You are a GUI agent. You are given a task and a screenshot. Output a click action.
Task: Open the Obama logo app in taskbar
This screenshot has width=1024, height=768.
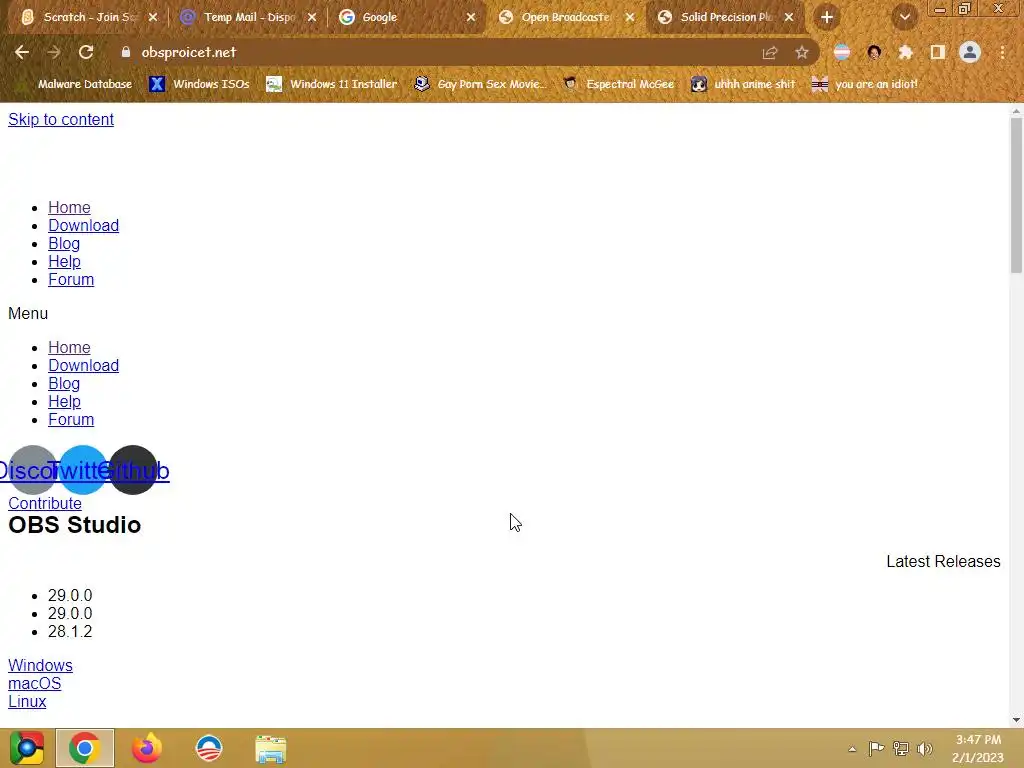[209, 748]
